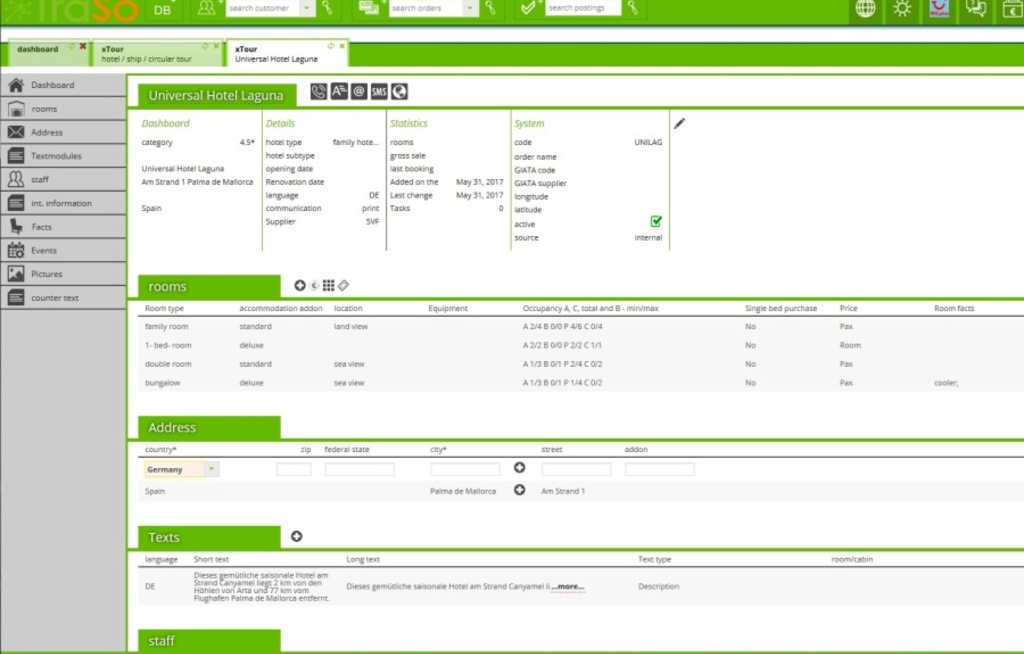Viewport: 1024px width, 654px height.
Task: Open rooms in the left sidebar
Action: [63, 108]
